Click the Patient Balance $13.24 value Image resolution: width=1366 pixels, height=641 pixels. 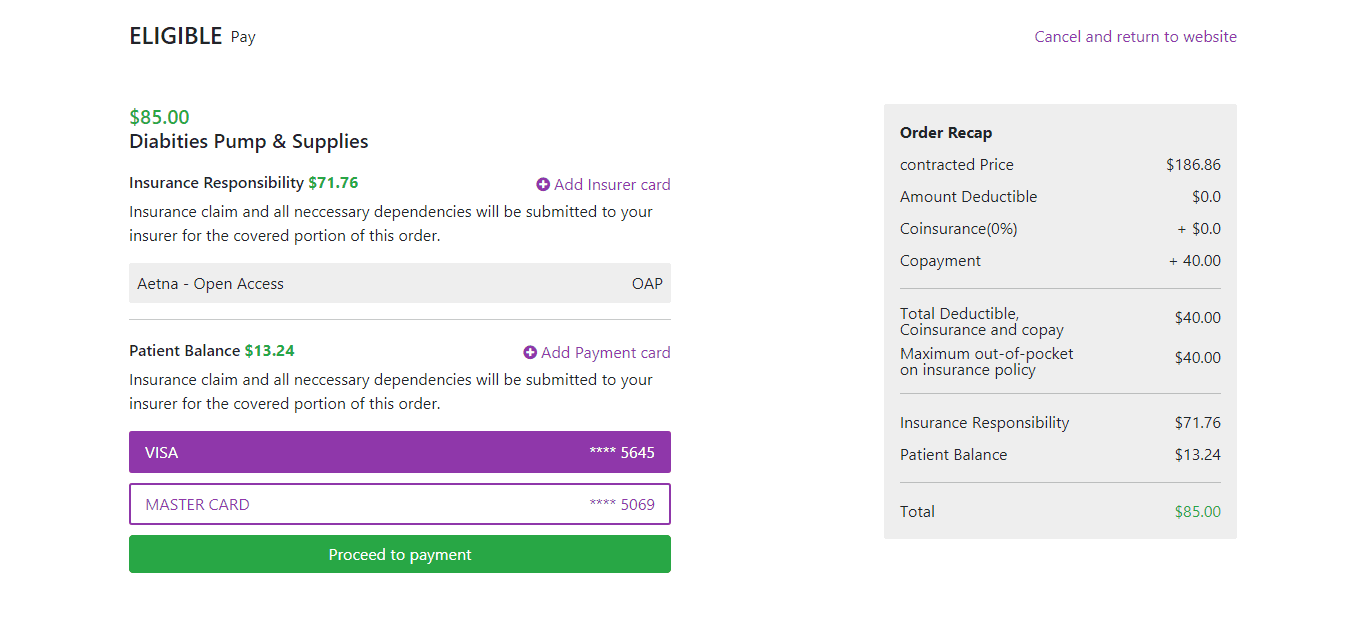[x=1198, y=454]
